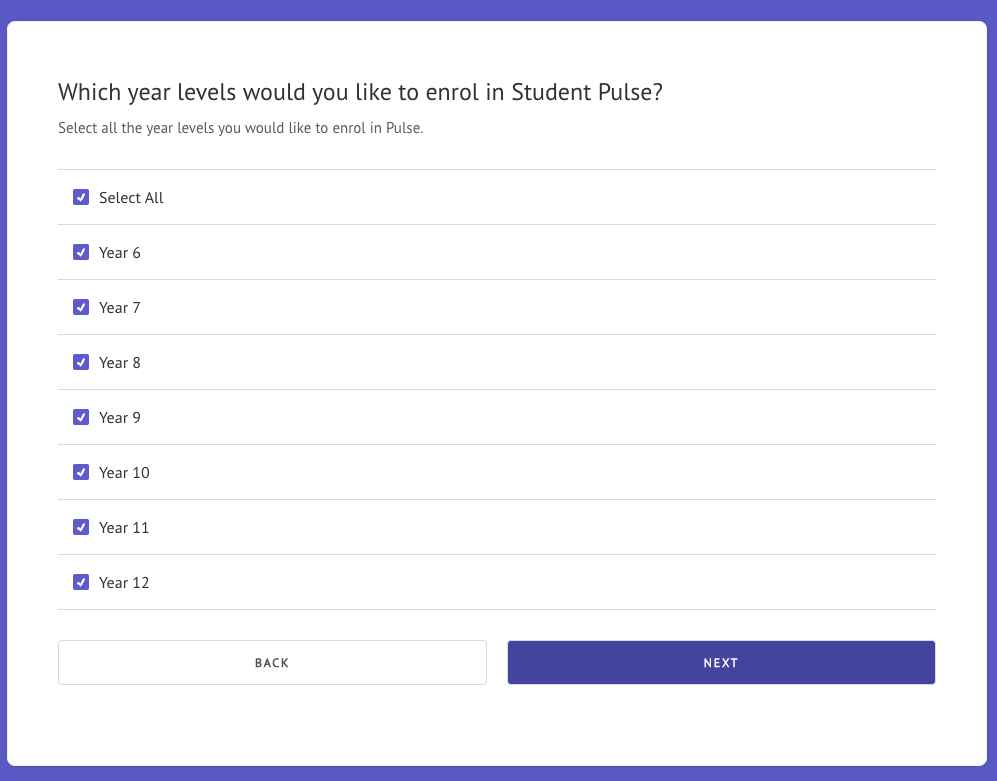Click the 'Year 9' label text
997x781 pixels.
point(120,418)
